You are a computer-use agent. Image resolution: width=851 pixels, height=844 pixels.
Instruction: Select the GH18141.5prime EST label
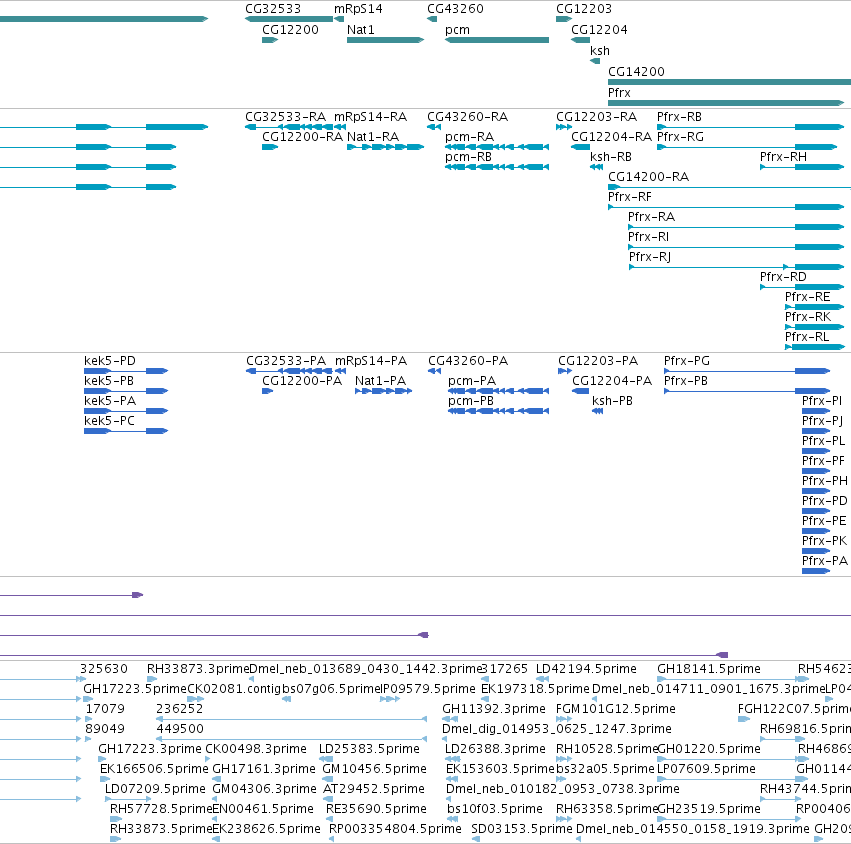709,669
